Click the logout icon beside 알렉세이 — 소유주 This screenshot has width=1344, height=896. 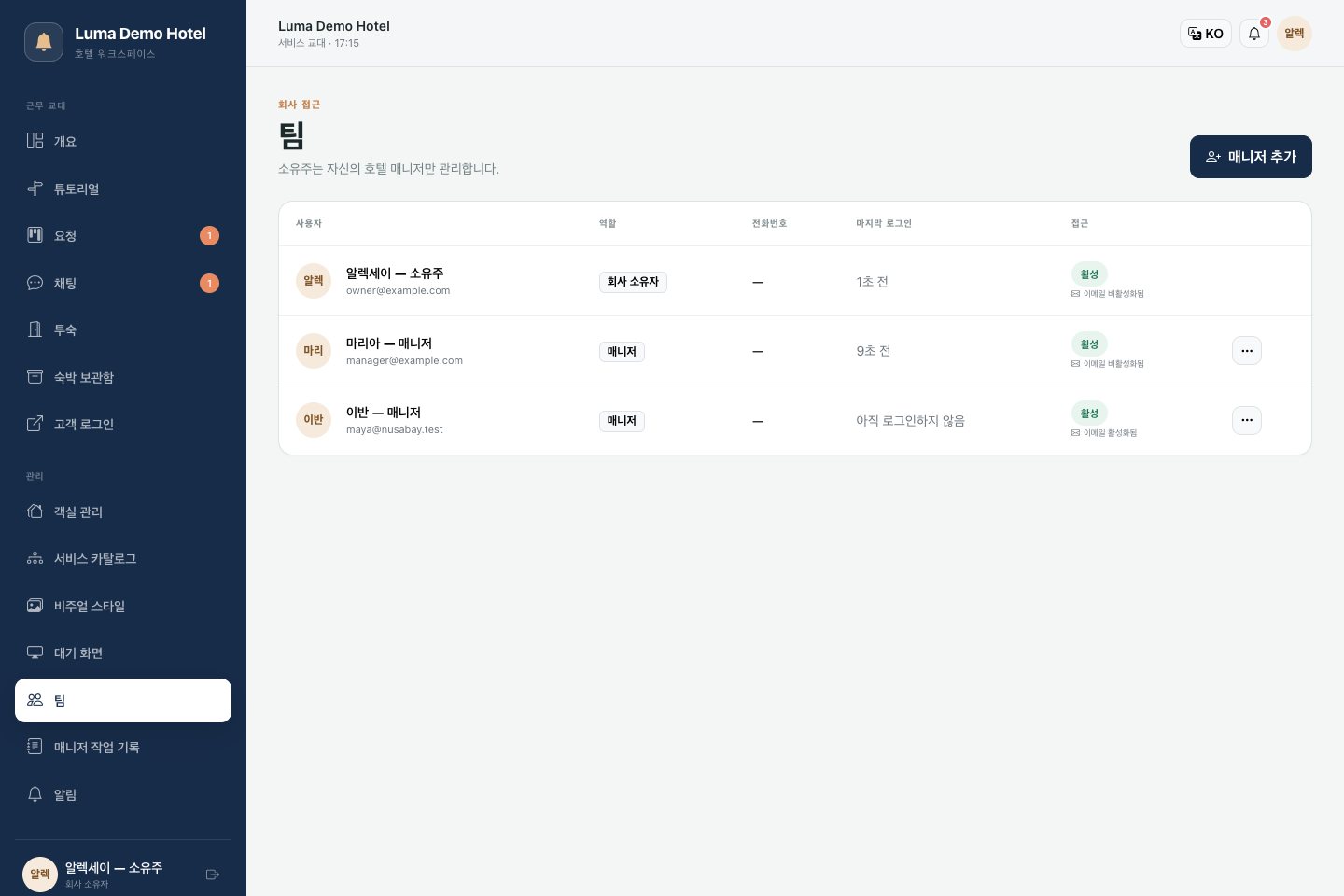213,875
